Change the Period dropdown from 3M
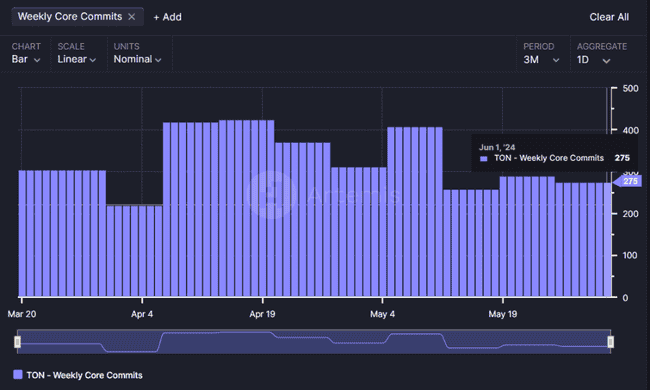Image resolution: width=650 pixels, height=390 pixels. [x=541, y=60]
